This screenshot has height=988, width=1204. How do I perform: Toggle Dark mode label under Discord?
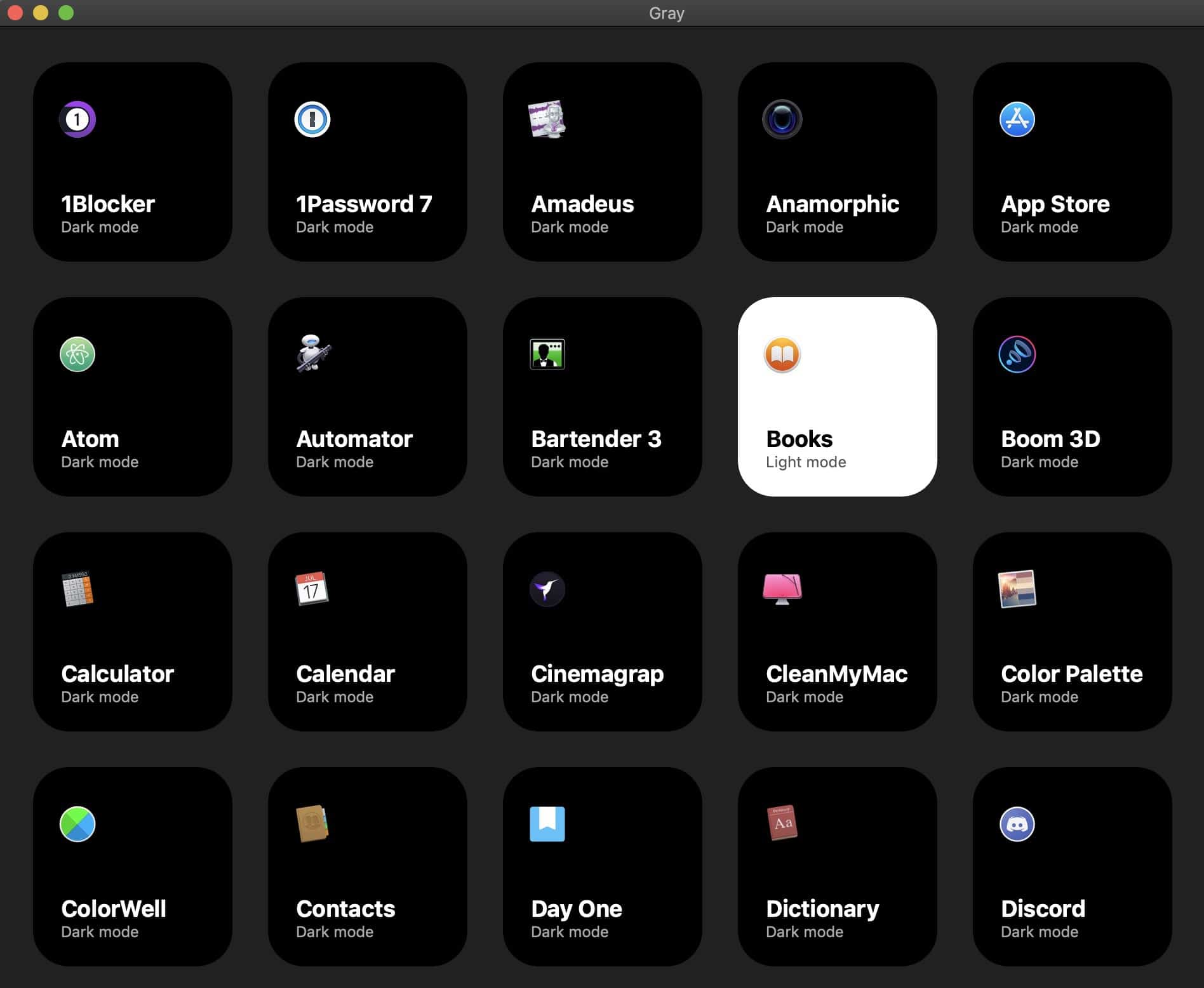point(1040,932)
